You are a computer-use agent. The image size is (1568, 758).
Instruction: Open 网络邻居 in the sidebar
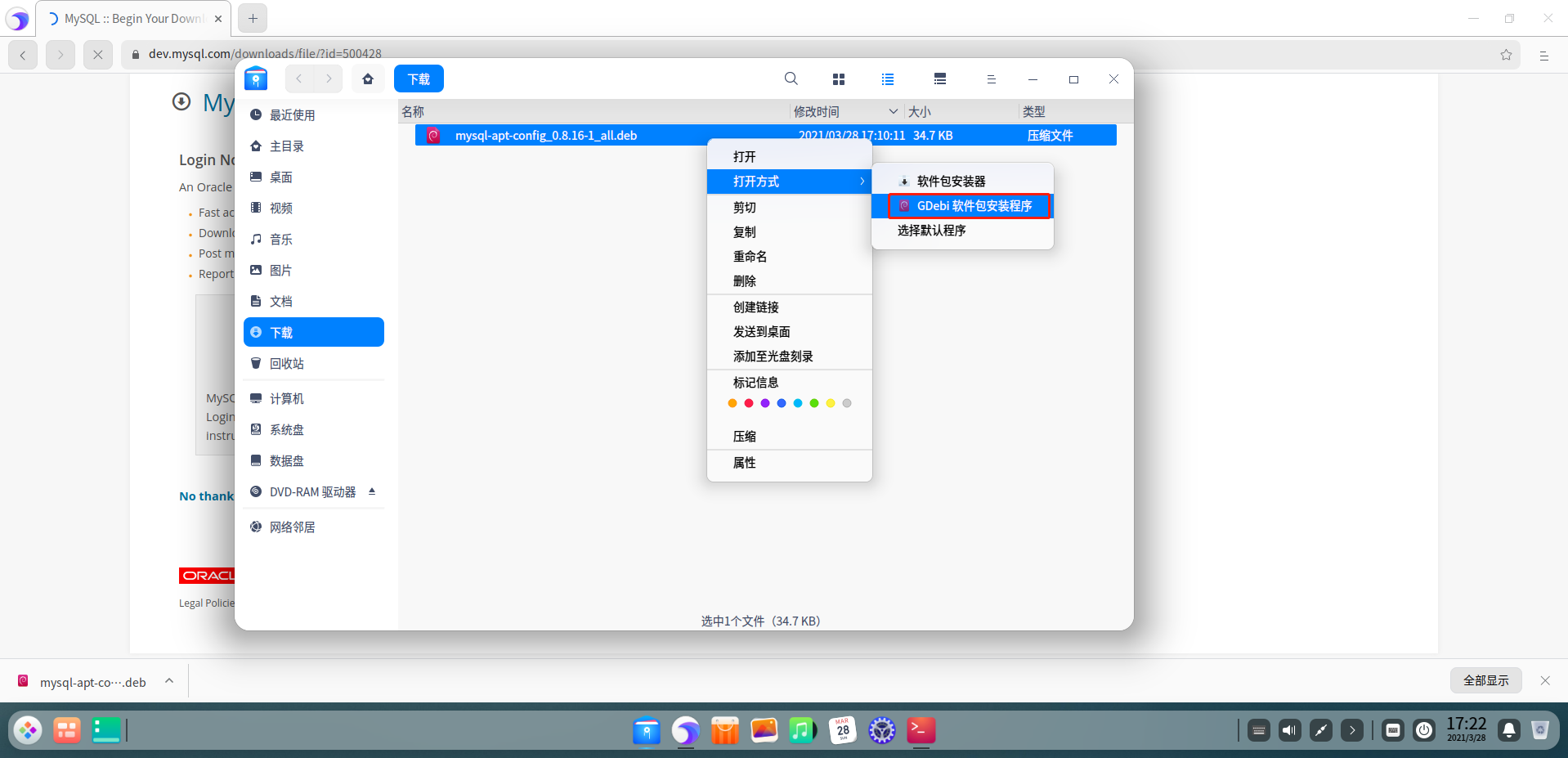(314, 527)
